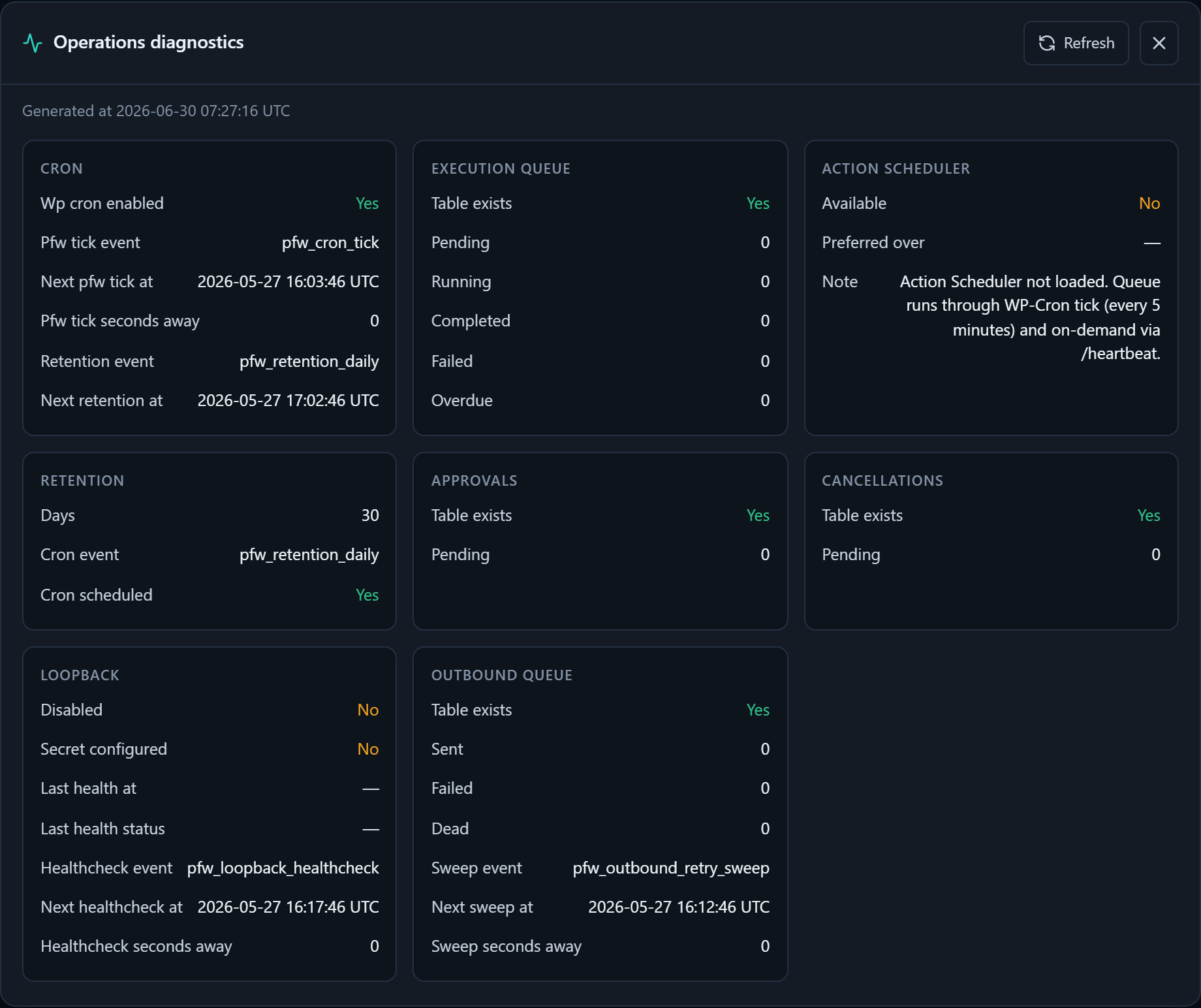Click the CRON section heading

[x=61, y=168]
